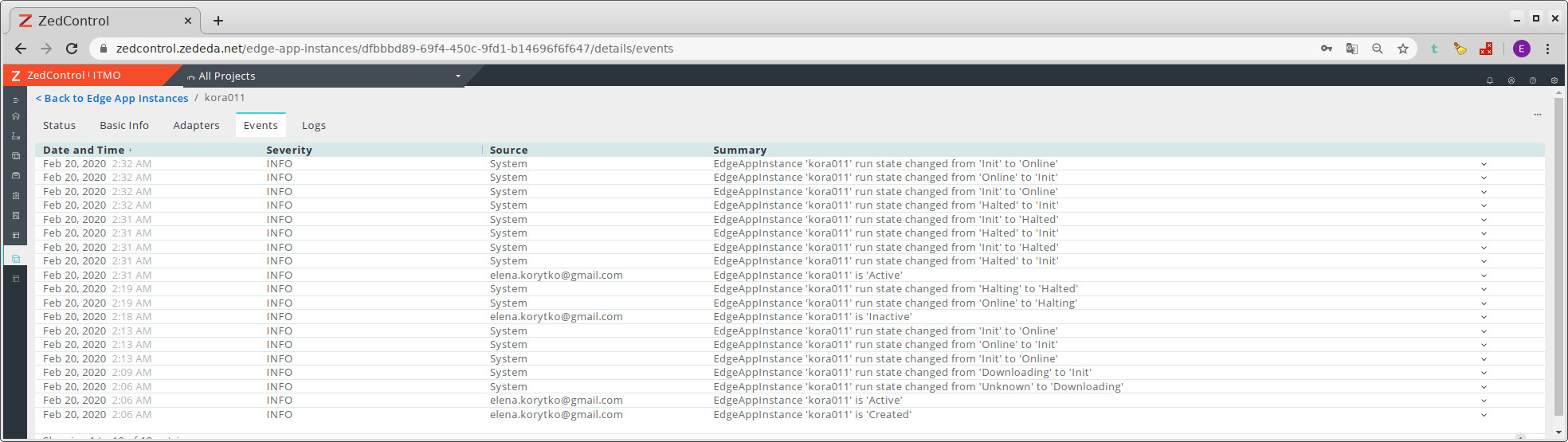Viewport: 1568px width, 442px height.
Task: Sort by Date and Time column header
Action: click(x=84, y=150)
